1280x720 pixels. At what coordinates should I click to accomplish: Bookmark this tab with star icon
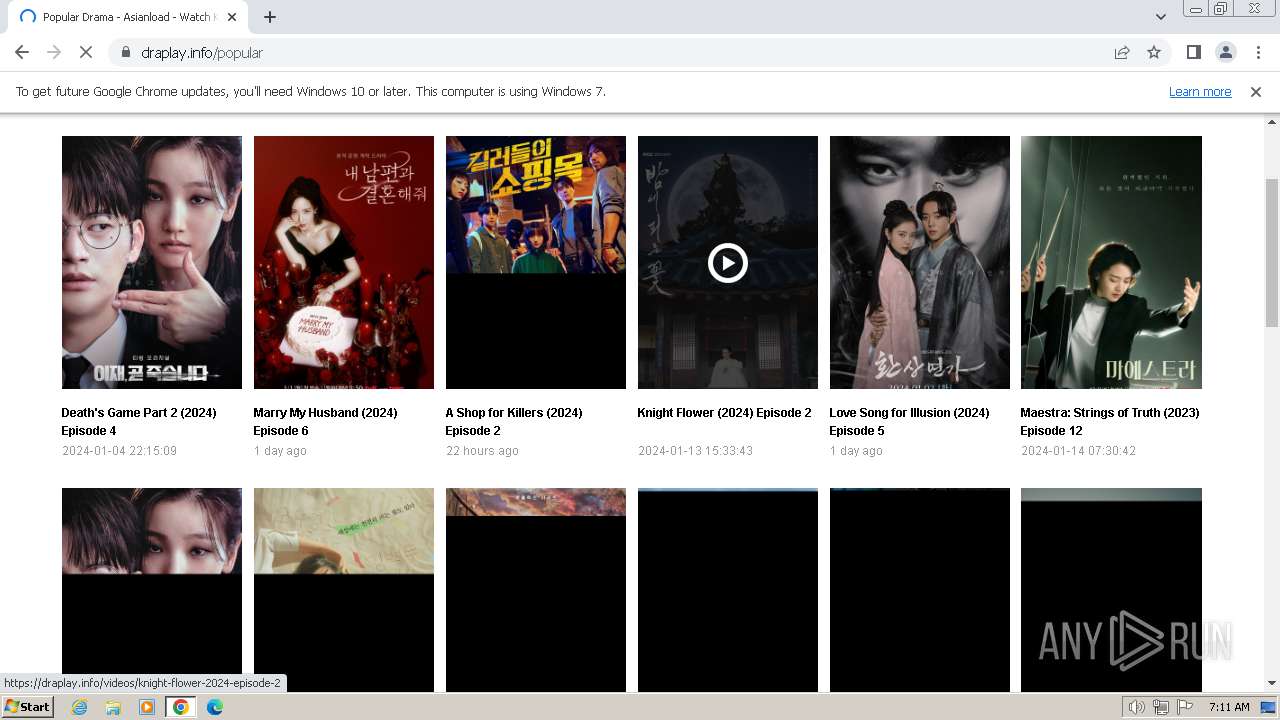[1154, 52]
